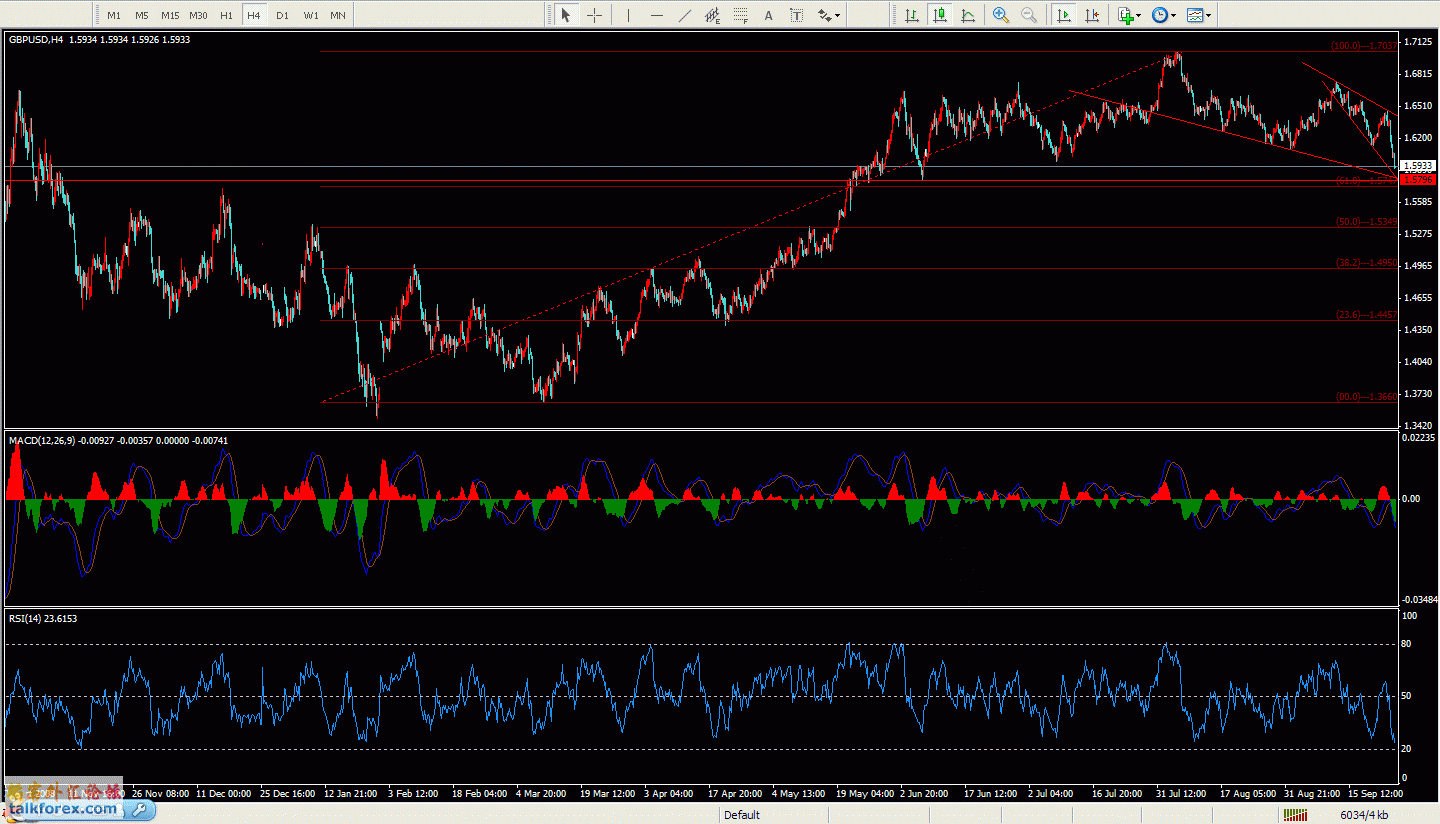Image resolution: width=1440 pixels, height=824 pixels.
Task: Switch chart to candlesticks
Action: click(940, 15)
